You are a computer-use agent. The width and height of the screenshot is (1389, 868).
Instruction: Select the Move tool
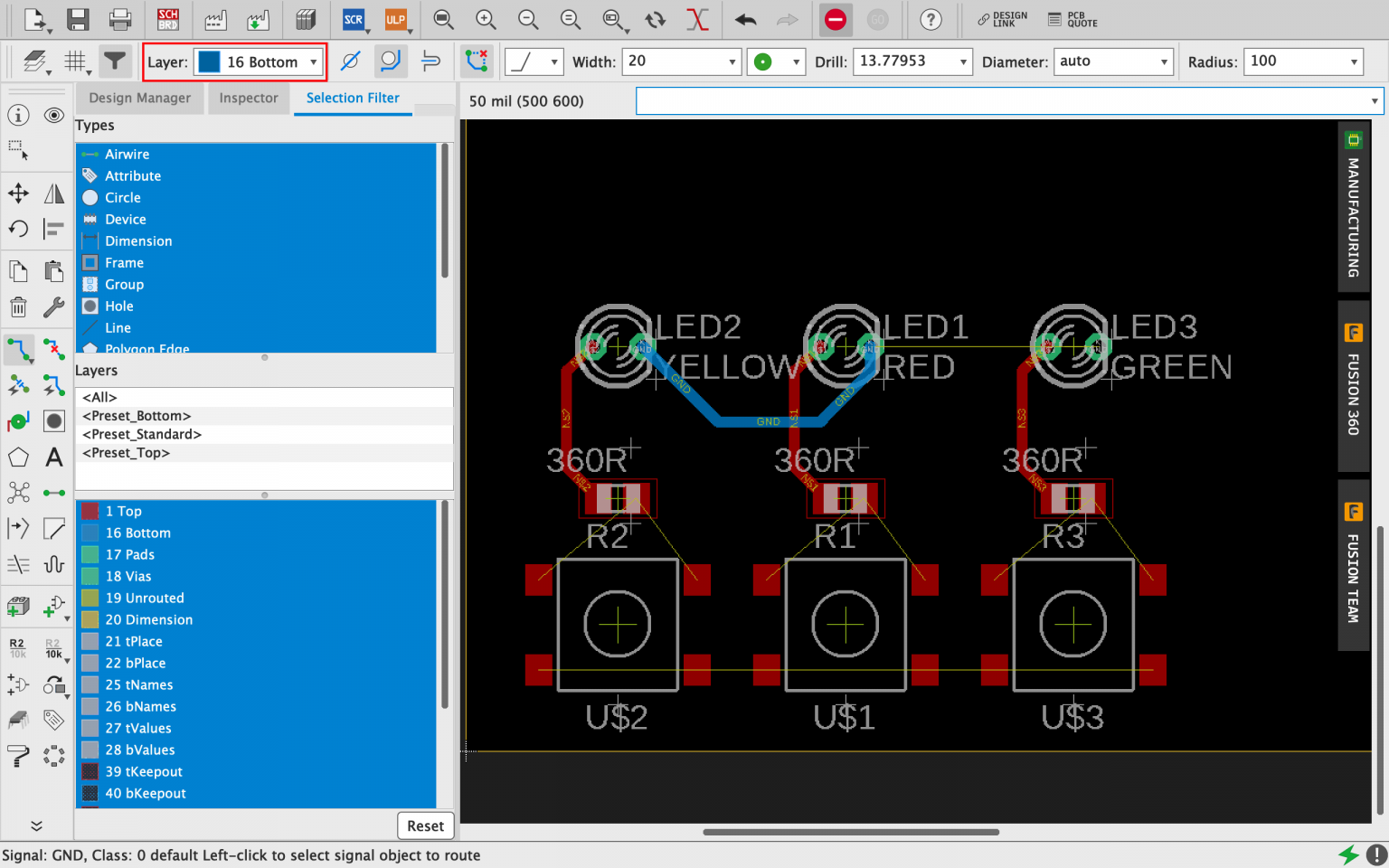coord(18,193)
